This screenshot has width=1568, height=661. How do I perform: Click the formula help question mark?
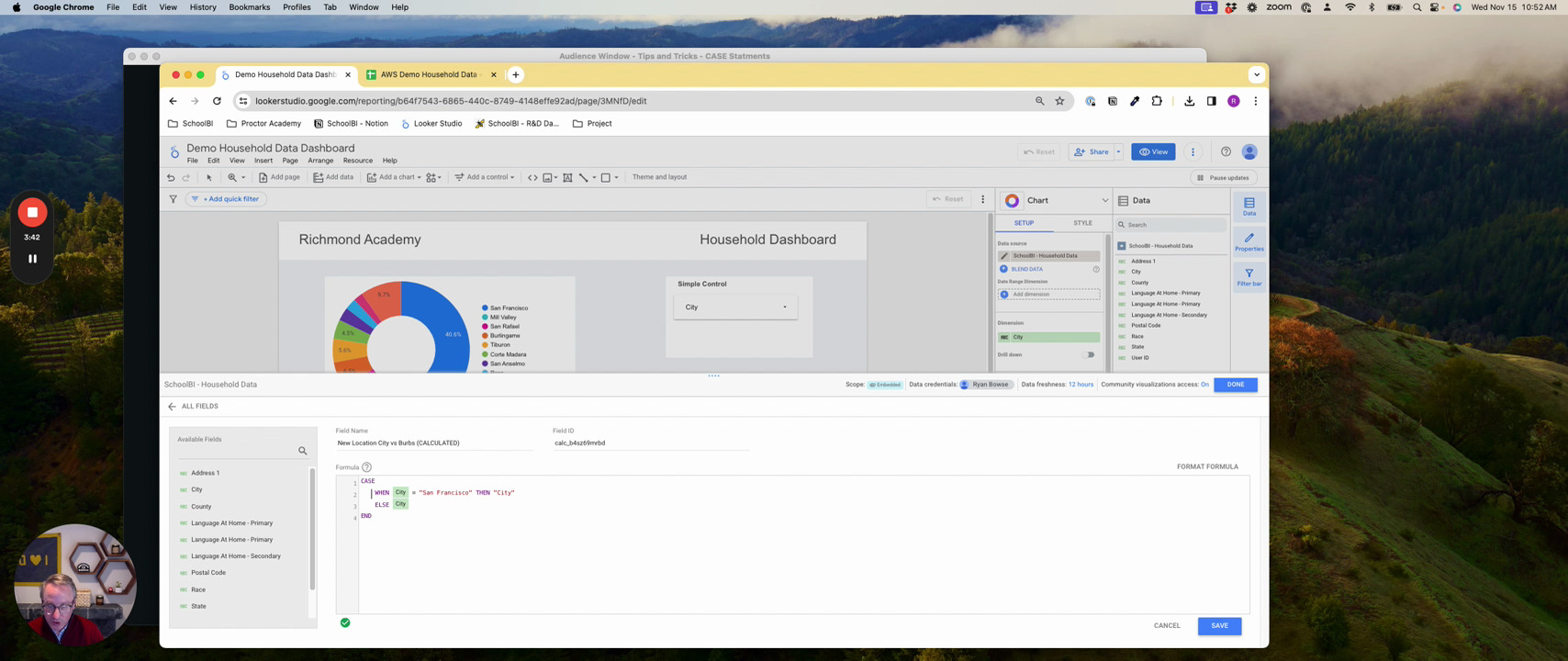pyautogui.click(x=366, y=467)
